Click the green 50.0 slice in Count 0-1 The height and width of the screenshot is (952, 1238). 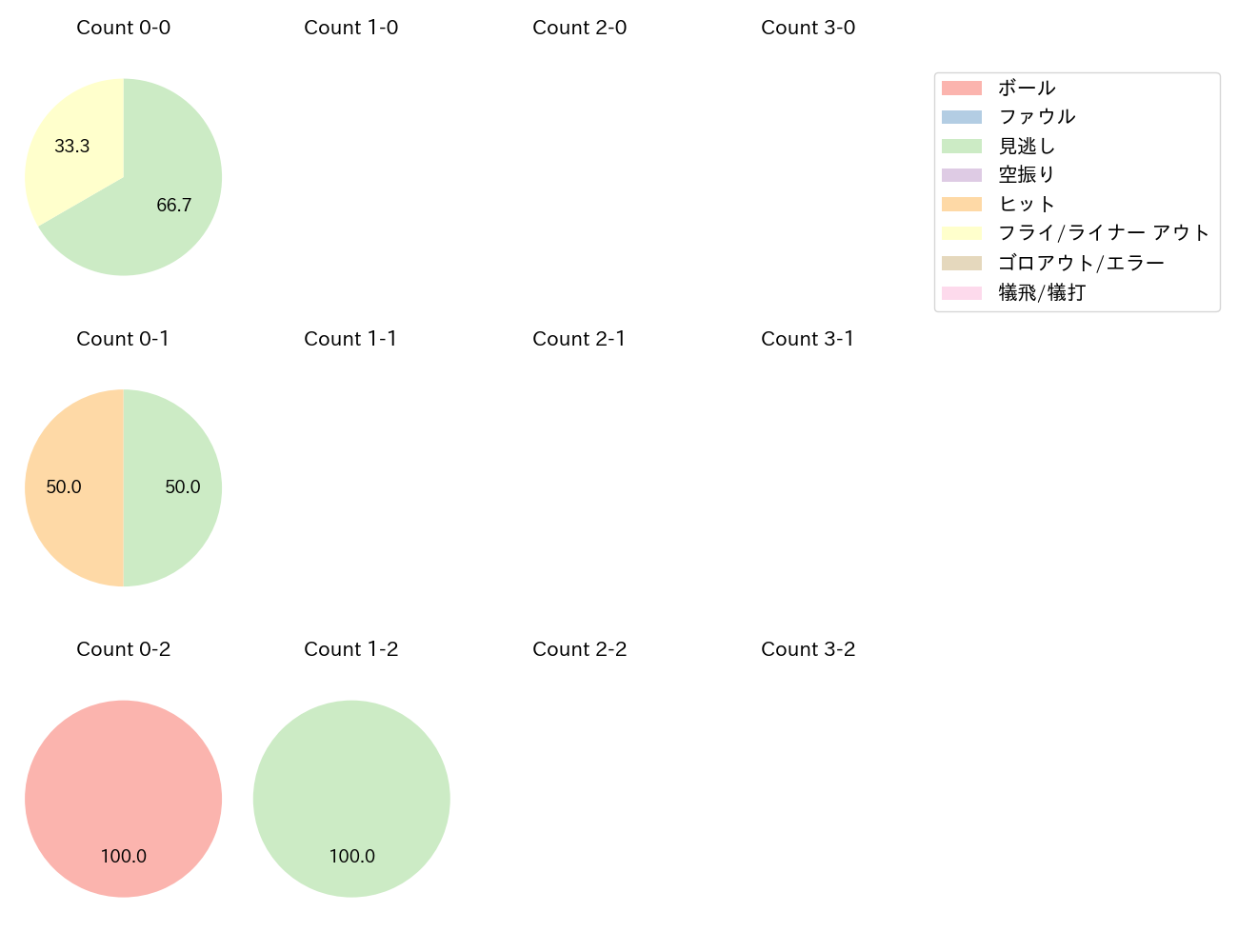[176, 487]
